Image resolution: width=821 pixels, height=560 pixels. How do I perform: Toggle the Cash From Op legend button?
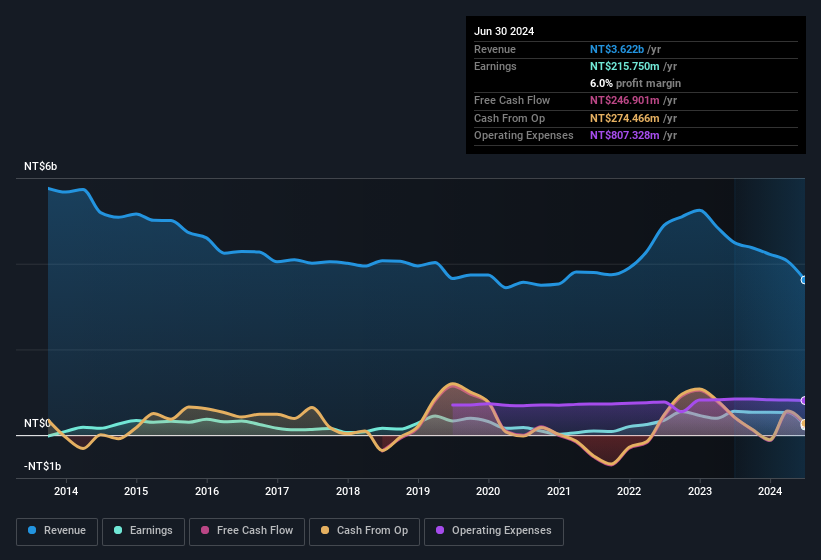coord(364,531)
